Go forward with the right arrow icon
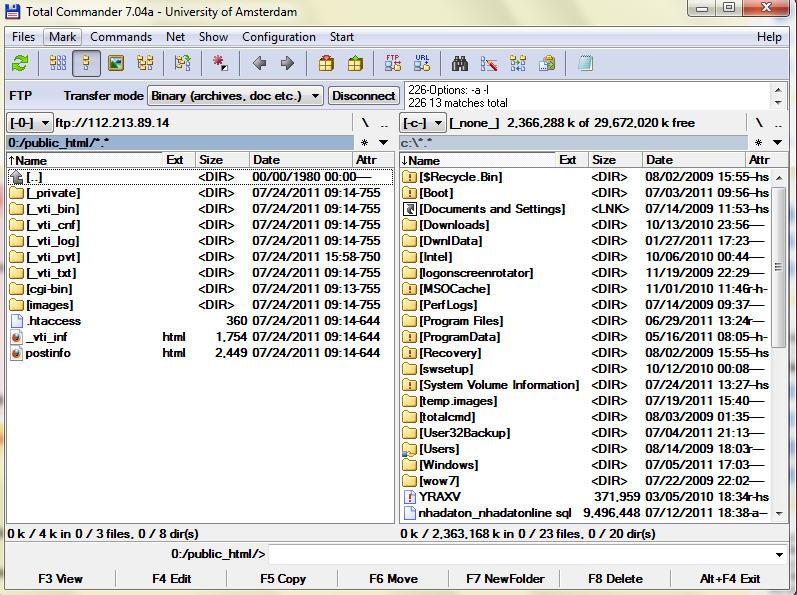Screen dimensions: 797x595 click(x=287, y=64)
